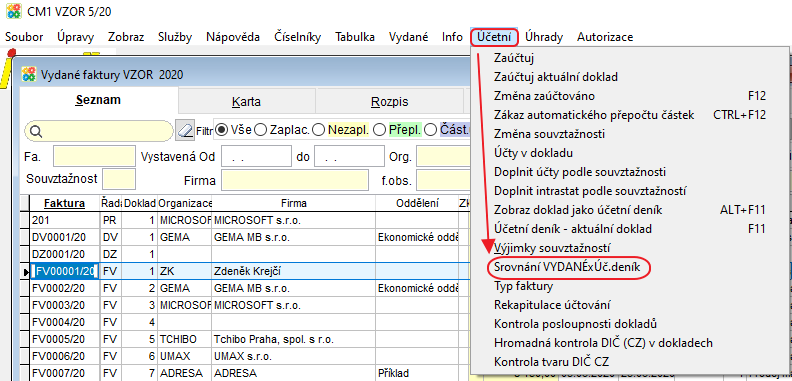Switch to the Seznam tab
Image resolution: width=792 pixels, height=381 pixels.
[98, 100]
